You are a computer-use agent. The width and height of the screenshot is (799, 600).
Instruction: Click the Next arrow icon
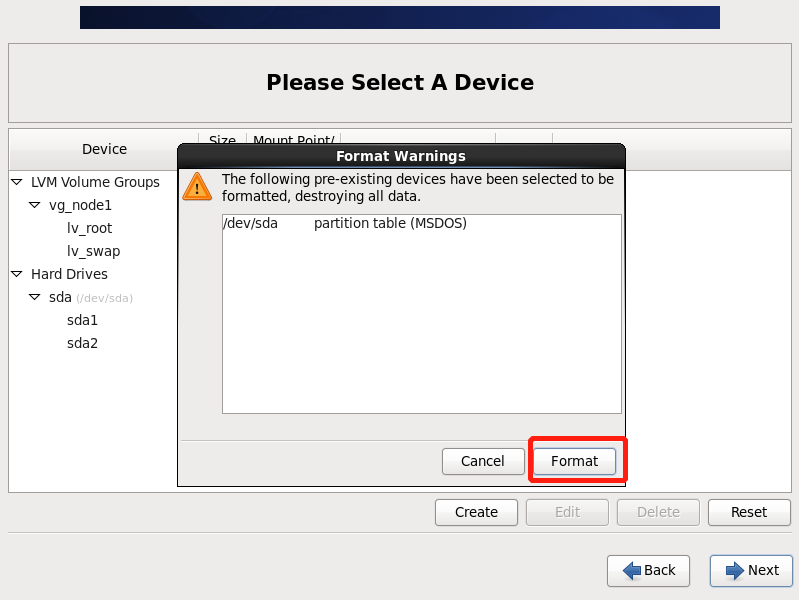point(735,570)
